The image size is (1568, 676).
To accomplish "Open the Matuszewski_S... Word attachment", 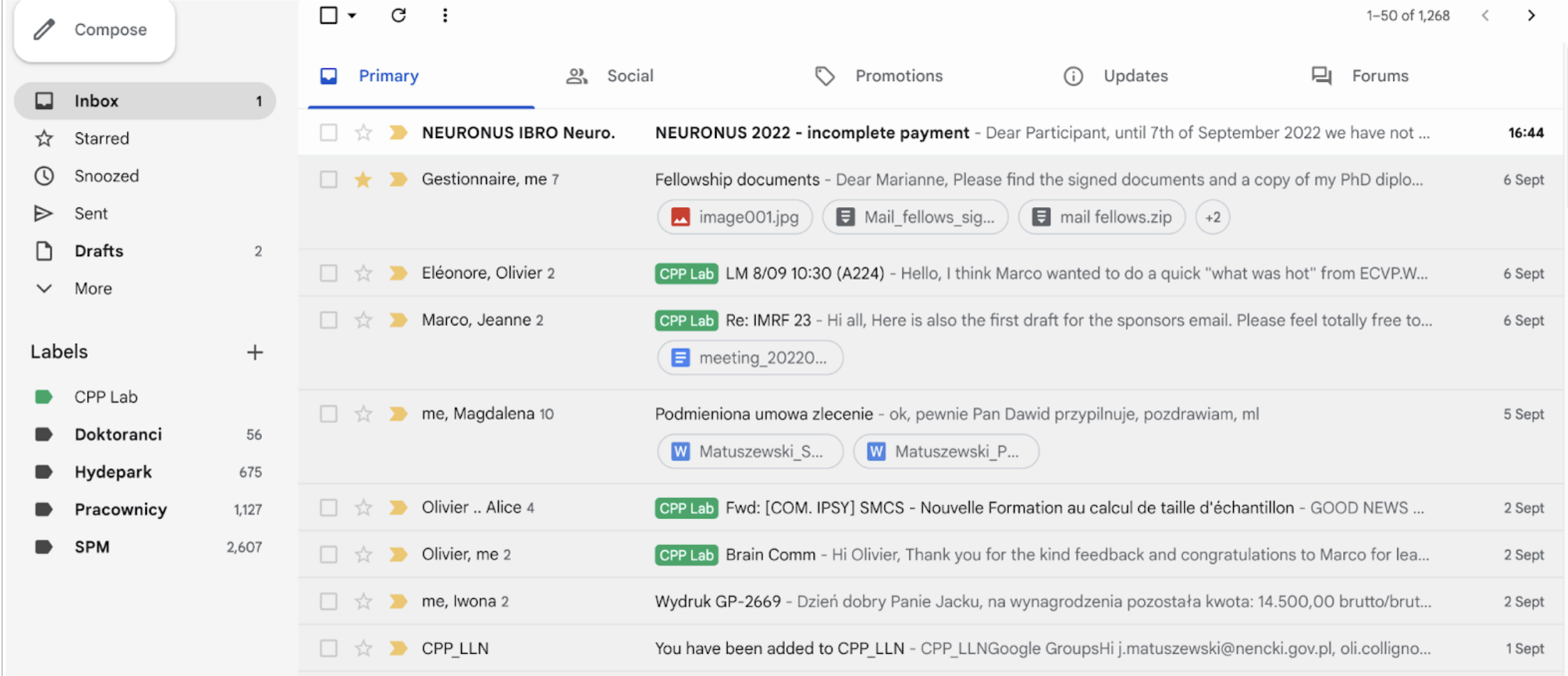I will [751, 452].
